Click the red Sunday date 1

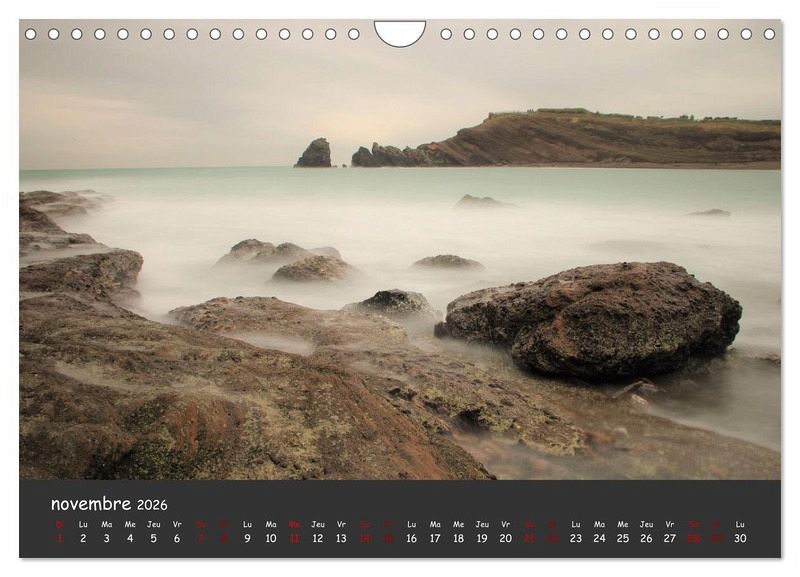(59, 538)
